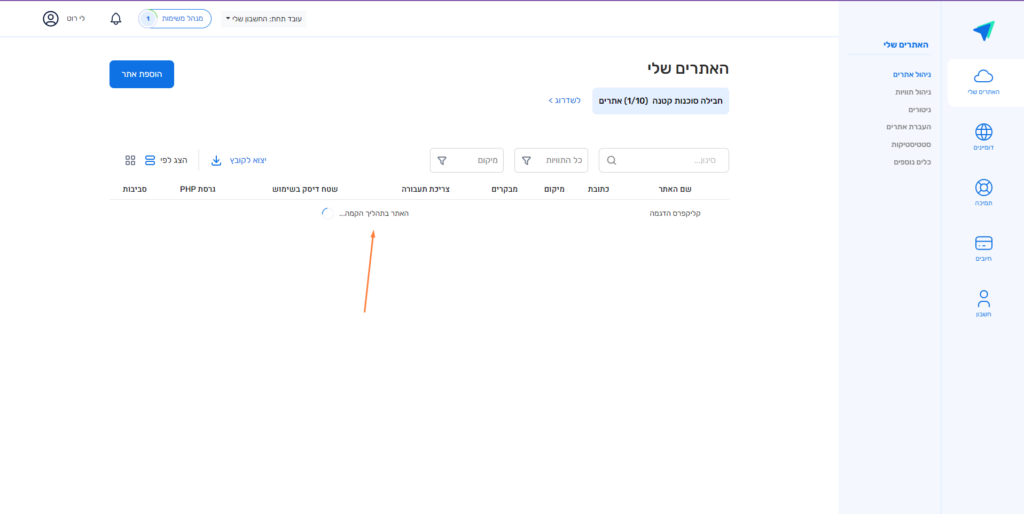Click the download export icon
This screenshot has height=514, width=1024.
(216, 160)
